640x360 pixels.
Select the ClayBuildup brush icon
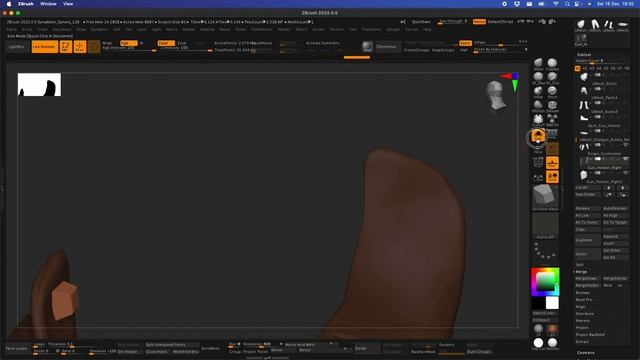click(x=552, y=63)
